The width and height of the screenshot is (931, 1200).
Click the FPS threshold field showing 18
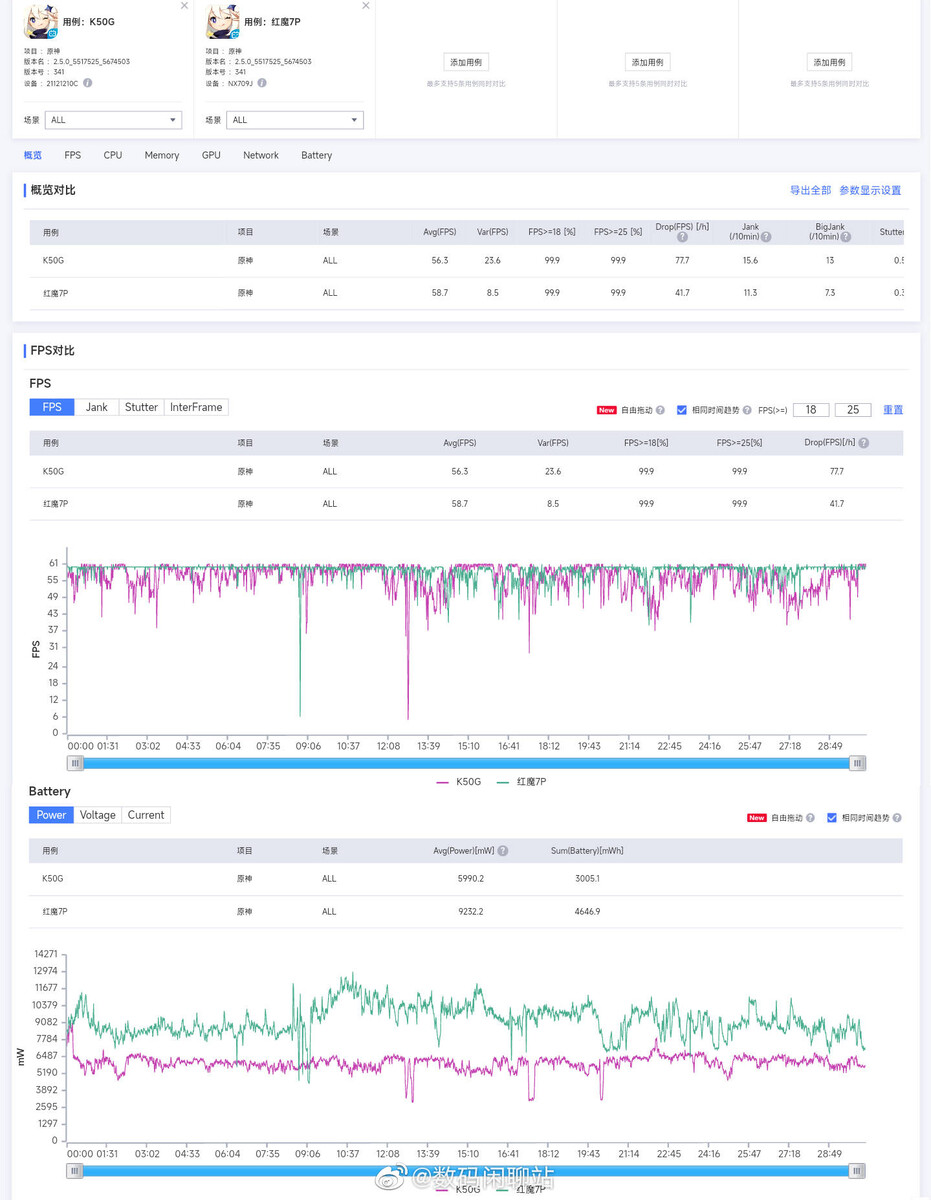coord(811,410)
